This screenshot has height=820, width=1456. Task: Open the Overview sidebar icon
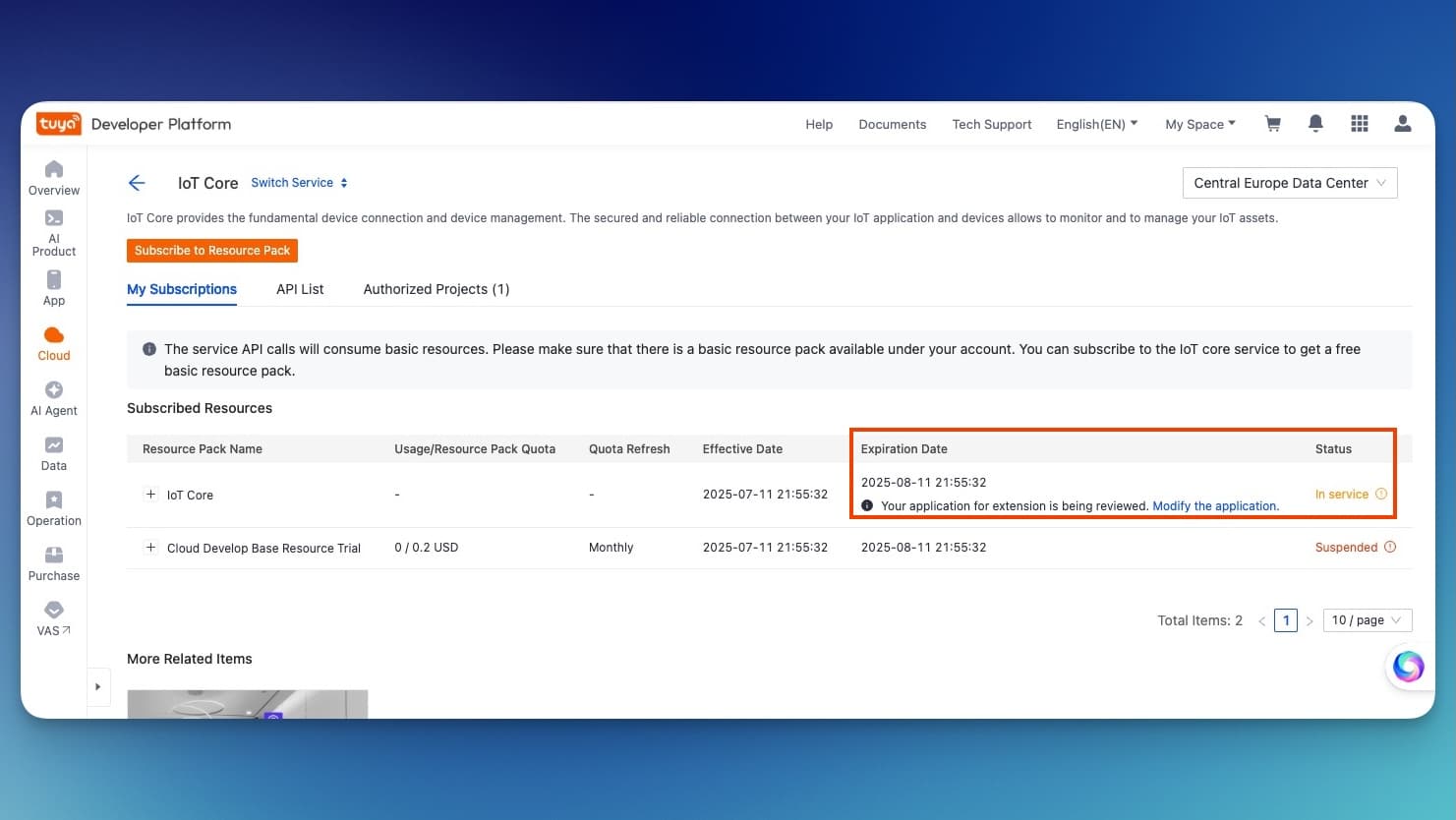point(54,178)
